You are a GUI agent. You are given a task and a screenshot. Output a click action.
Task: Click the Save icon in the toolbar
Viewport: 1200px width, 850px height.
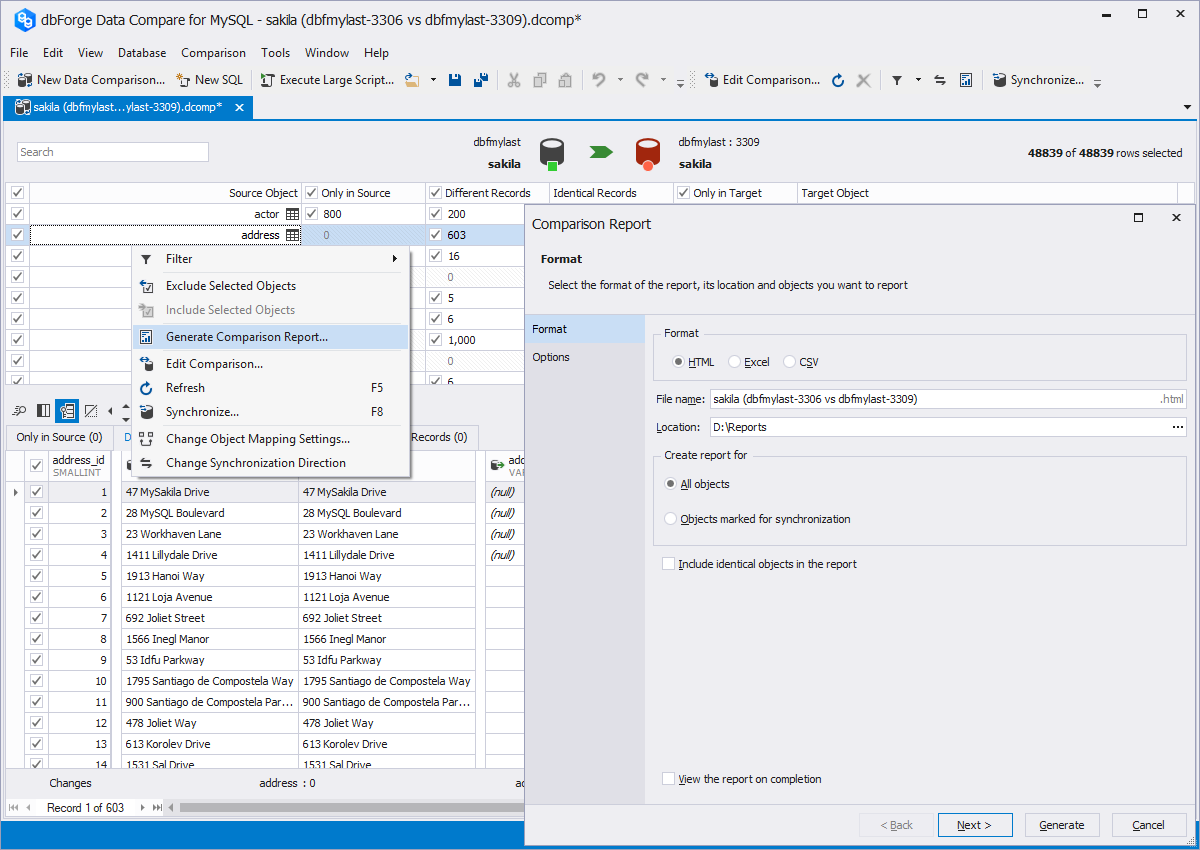click(x=455, y=80)
